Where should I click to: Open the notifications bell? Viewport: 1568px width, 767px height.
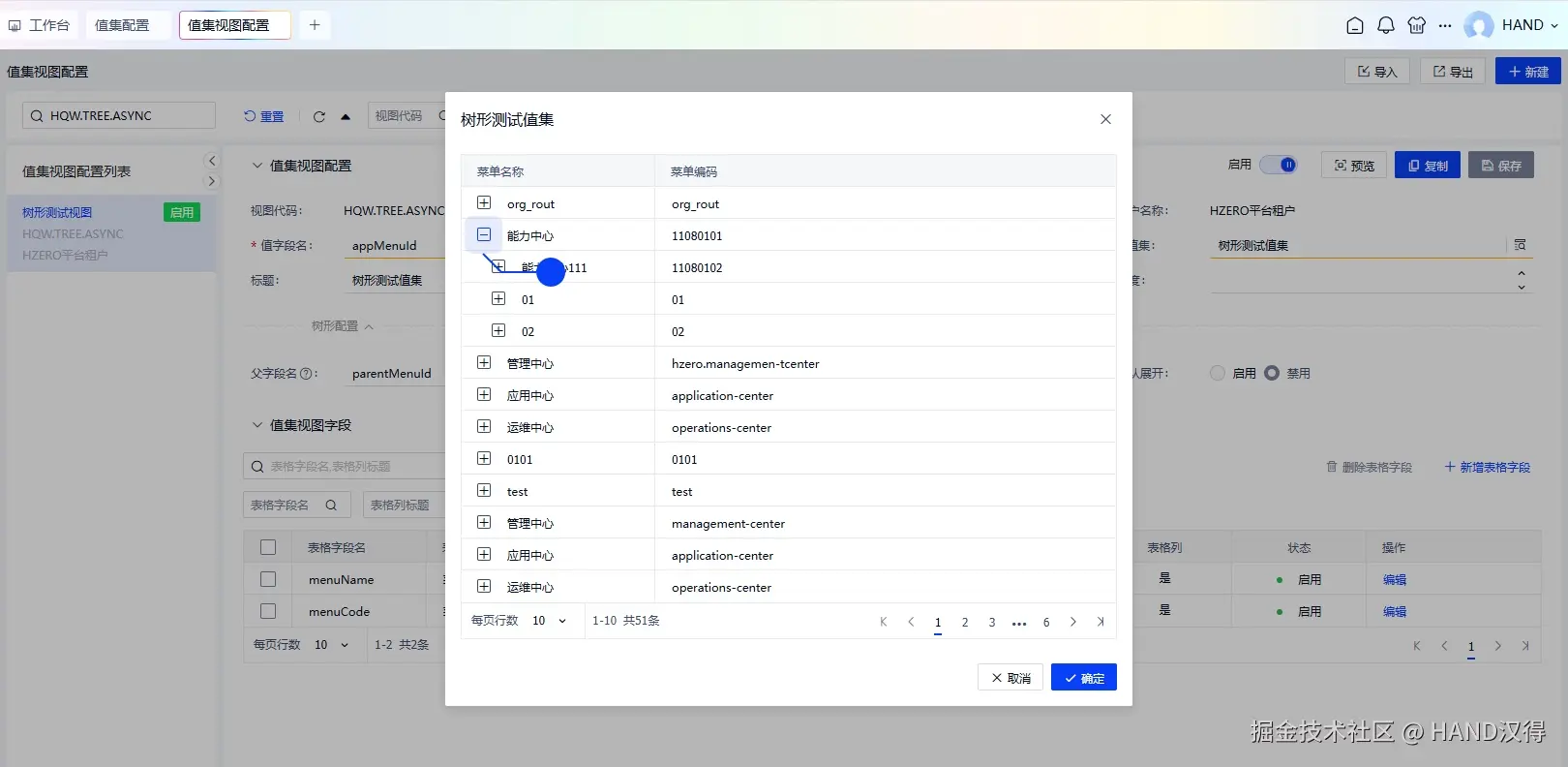pyautogui.click(x=1386, y=25)
